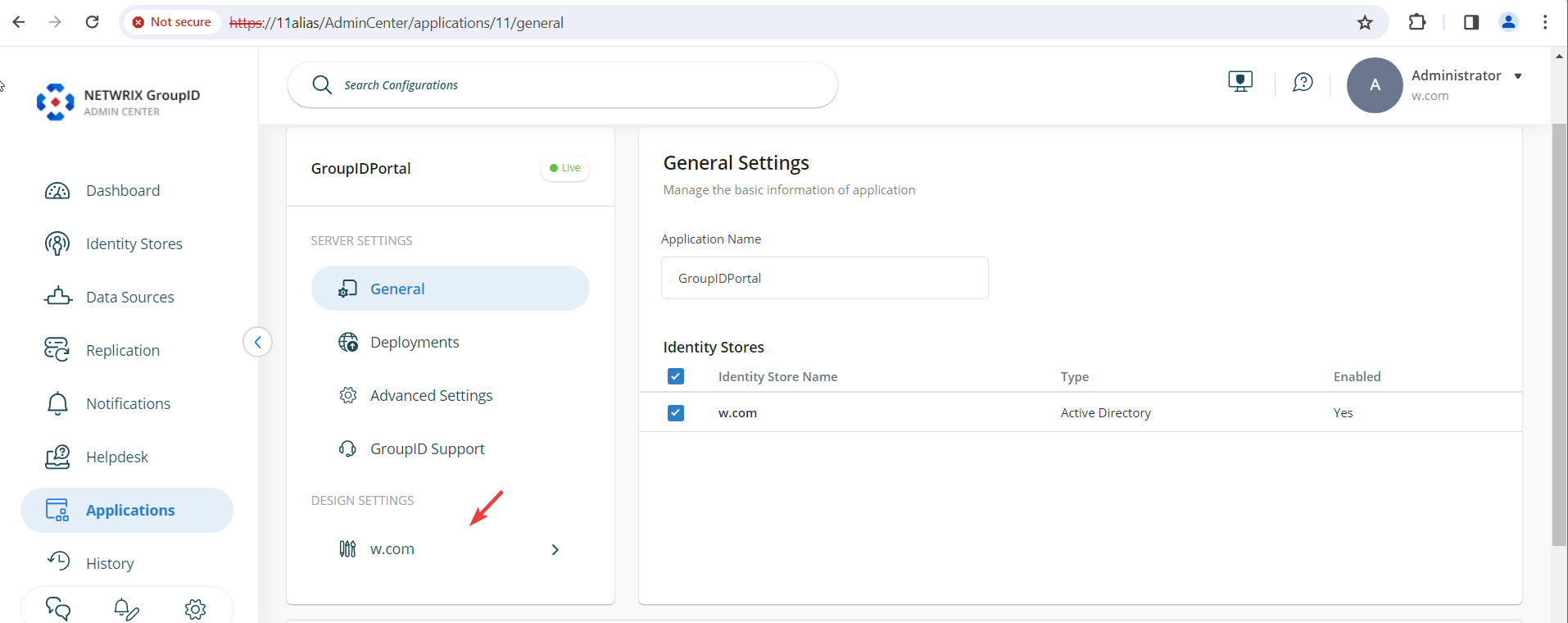Uncheck the w.com identity store checkbox

click(x=676, y=413)
